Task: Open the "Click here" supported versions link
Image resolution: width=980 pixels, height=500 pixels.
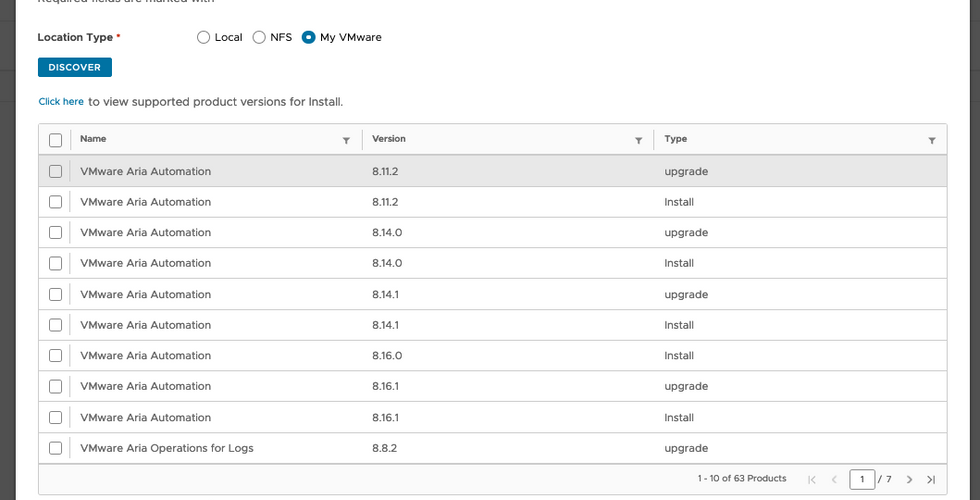Action: coord(61,102)
